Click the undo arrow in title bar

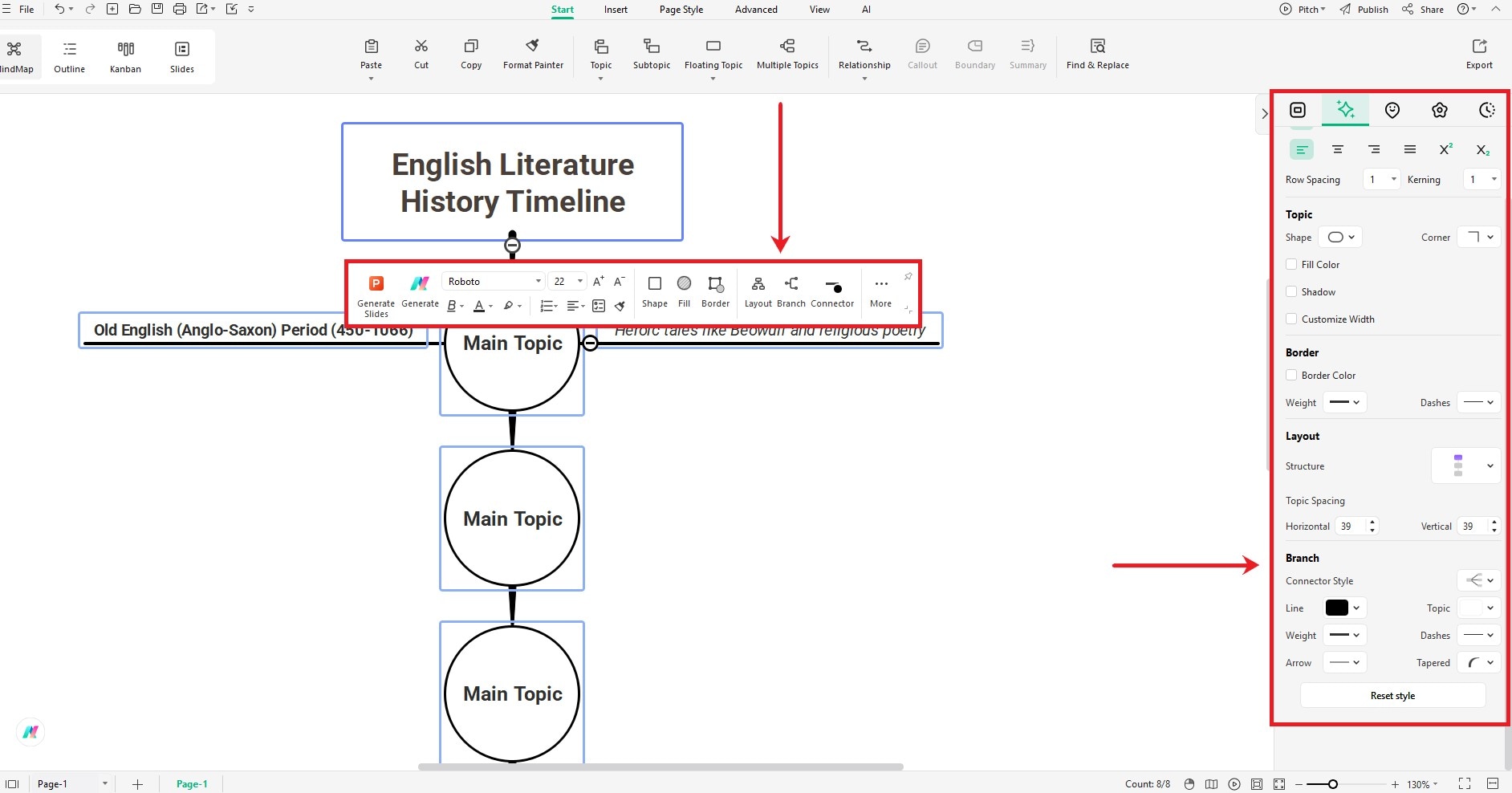[x=59, y=9]
